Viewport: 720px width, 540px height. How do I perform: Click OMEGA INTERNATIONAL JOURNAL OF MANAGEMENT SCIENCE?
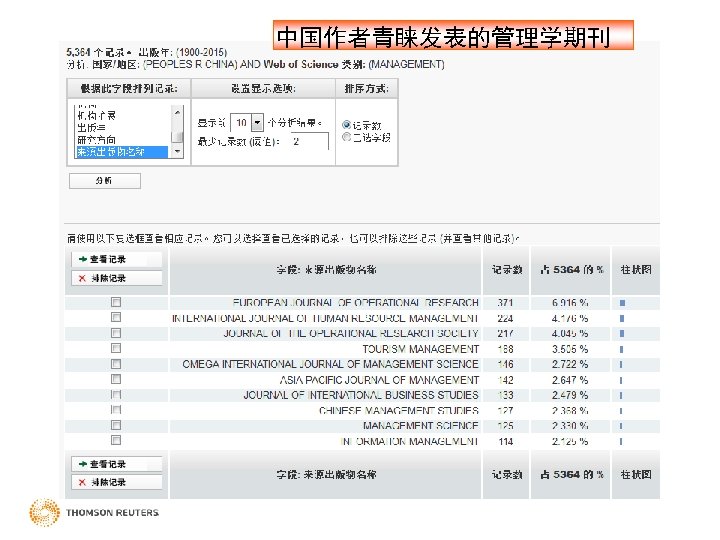click(331, 364)
